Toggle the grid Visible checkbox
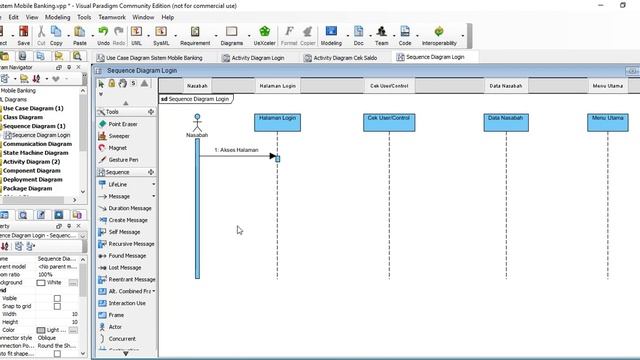This screenshot has width=640, height=360. pos(57,298)
